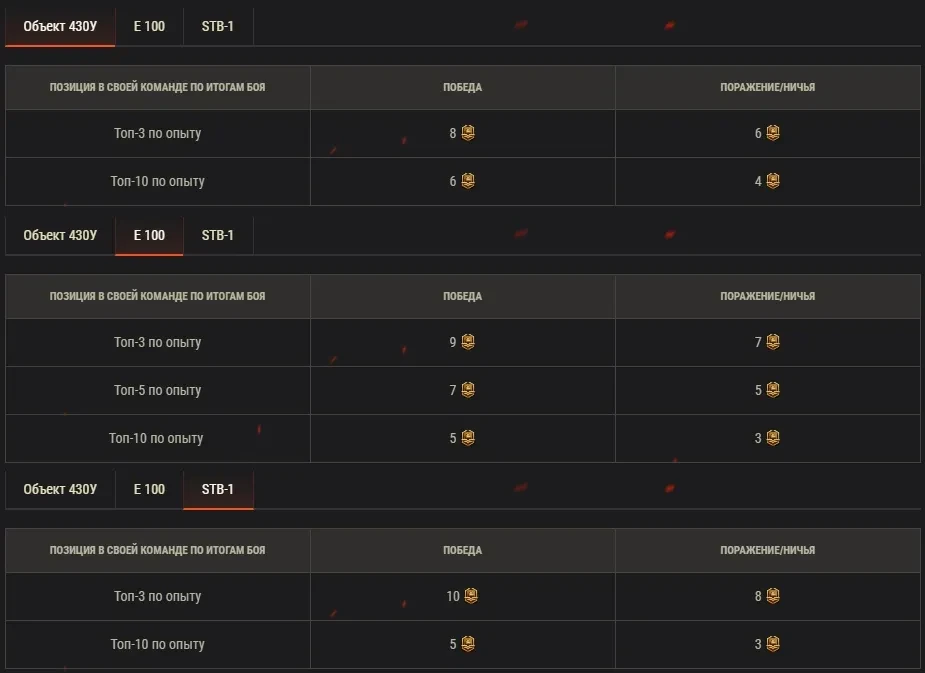
Task: Open E 100 tab in the topmost tab bar
Action: (149, 26)
